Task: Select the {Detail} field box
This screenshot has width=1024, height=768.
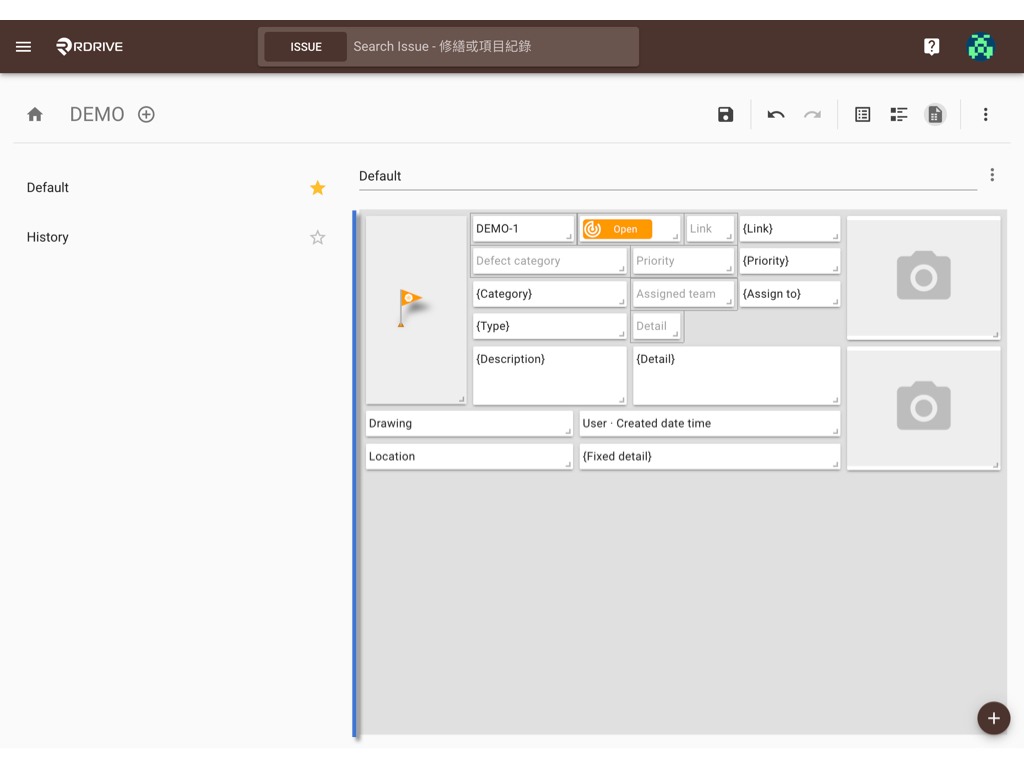Action: pos(736,376)
